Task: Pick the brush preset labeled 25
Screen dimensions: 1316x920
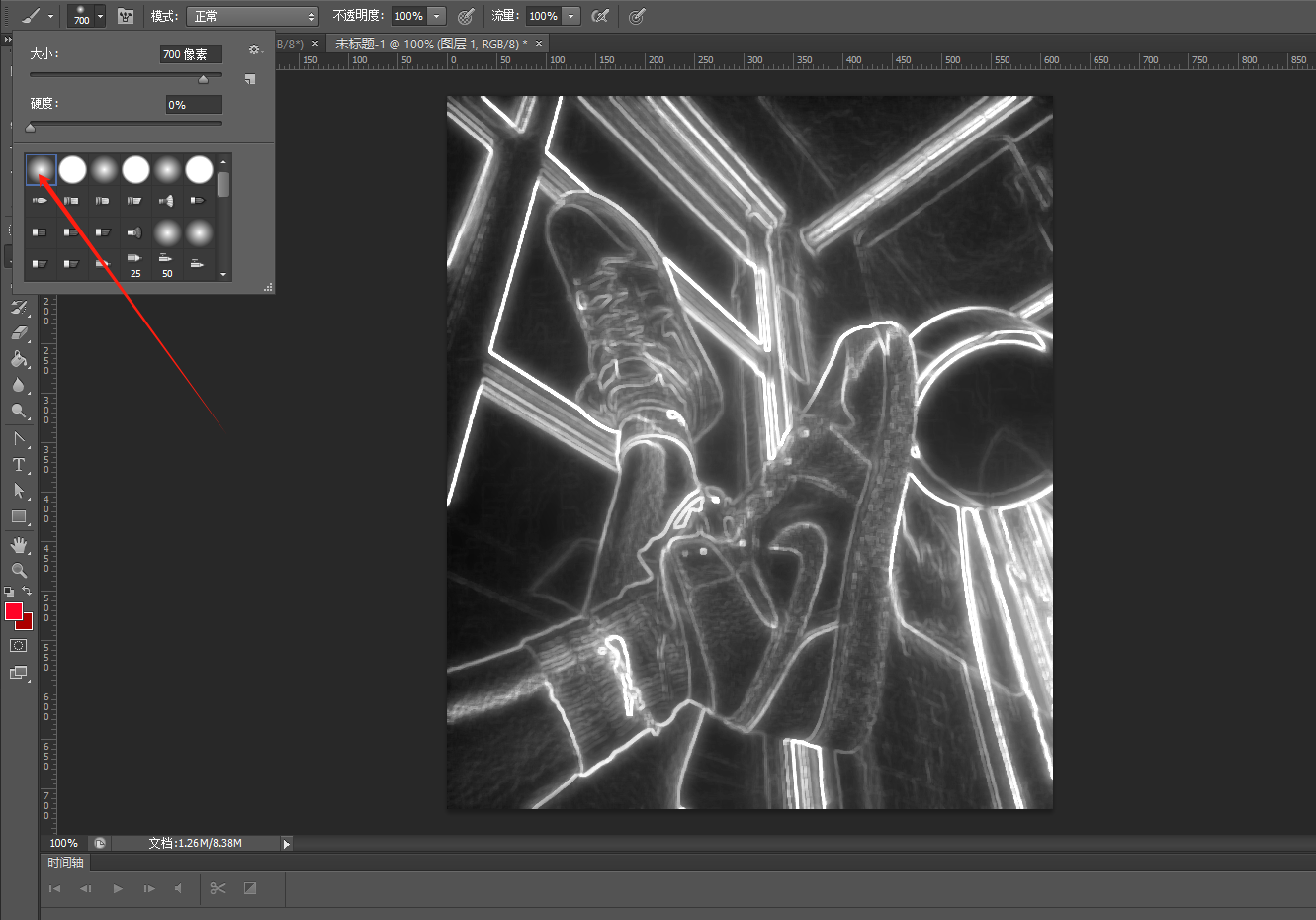Action: (x=135, y=264)
